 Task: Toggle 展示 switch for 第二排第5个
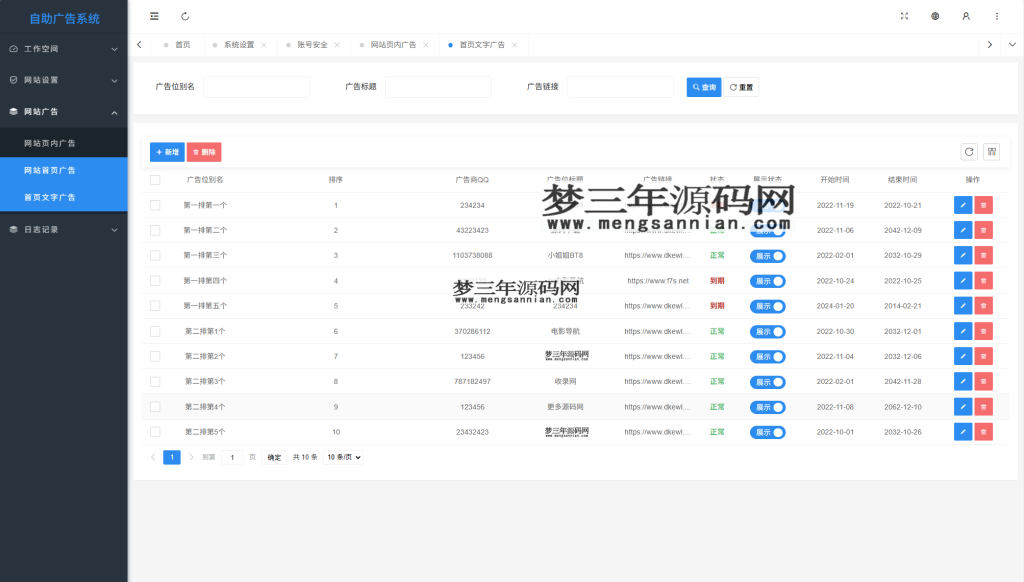point(767,432)
